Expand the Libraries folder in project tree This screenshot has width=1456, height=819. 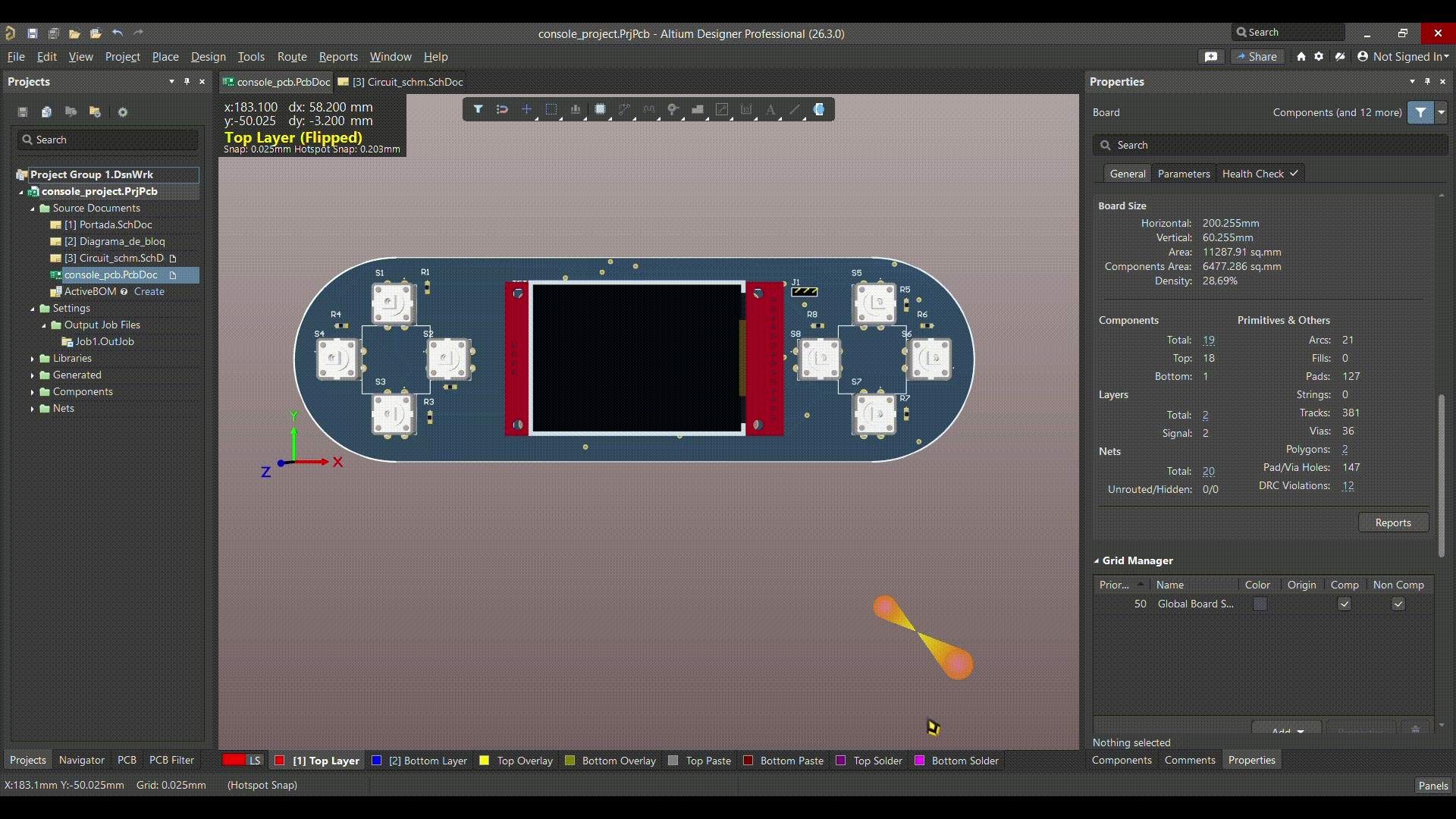(33, 359)
